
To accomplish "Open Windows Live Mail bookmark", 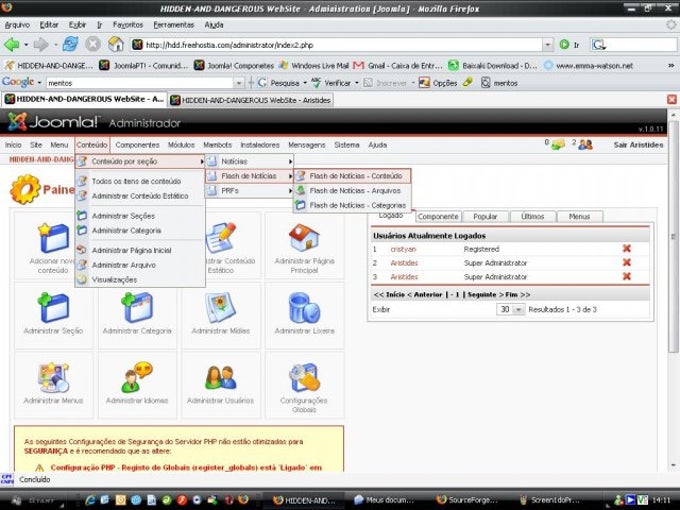I will point(314,65).
